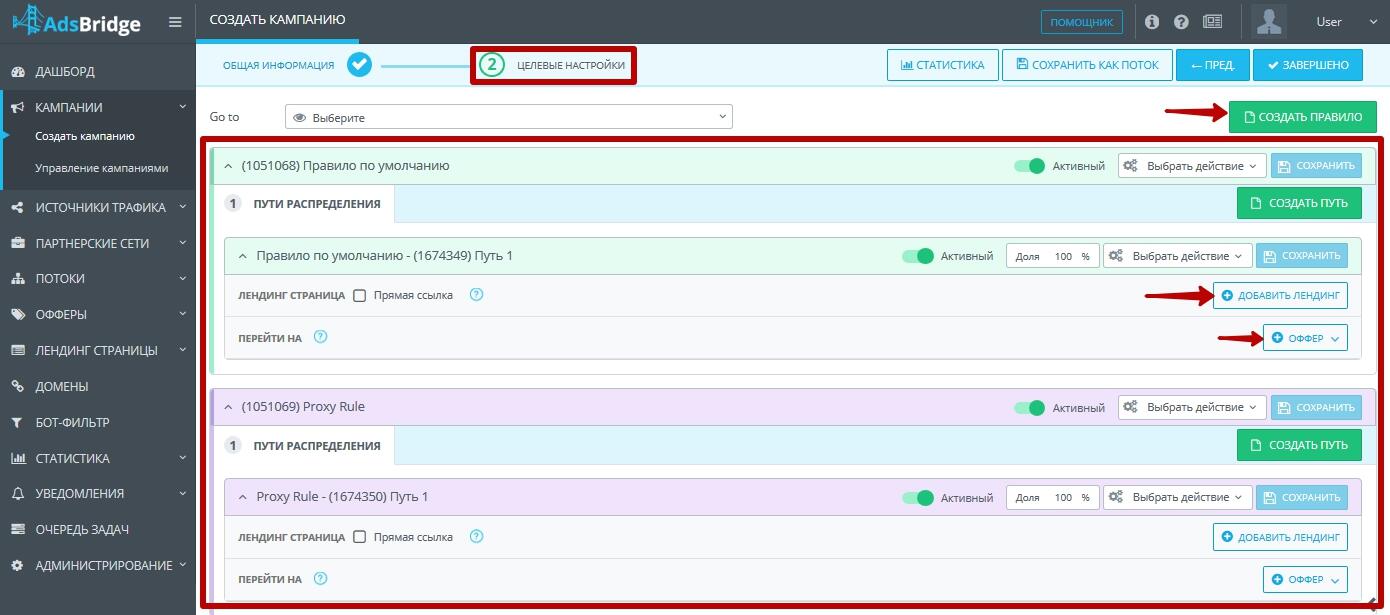
Task: Click the Потоки sitemap icon
Action: 17,279
